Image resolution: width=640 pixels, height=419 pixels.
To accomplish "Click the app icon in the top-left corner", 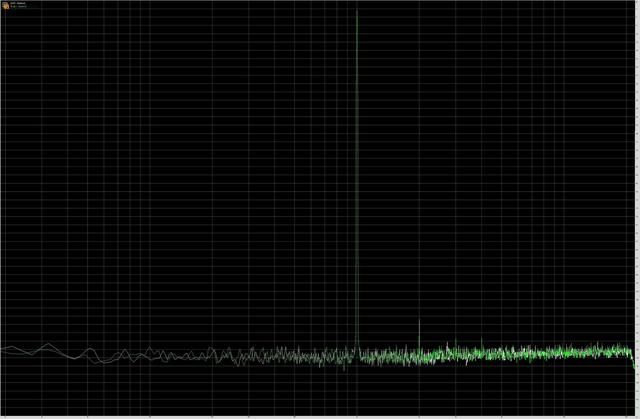I will point(4,4).
